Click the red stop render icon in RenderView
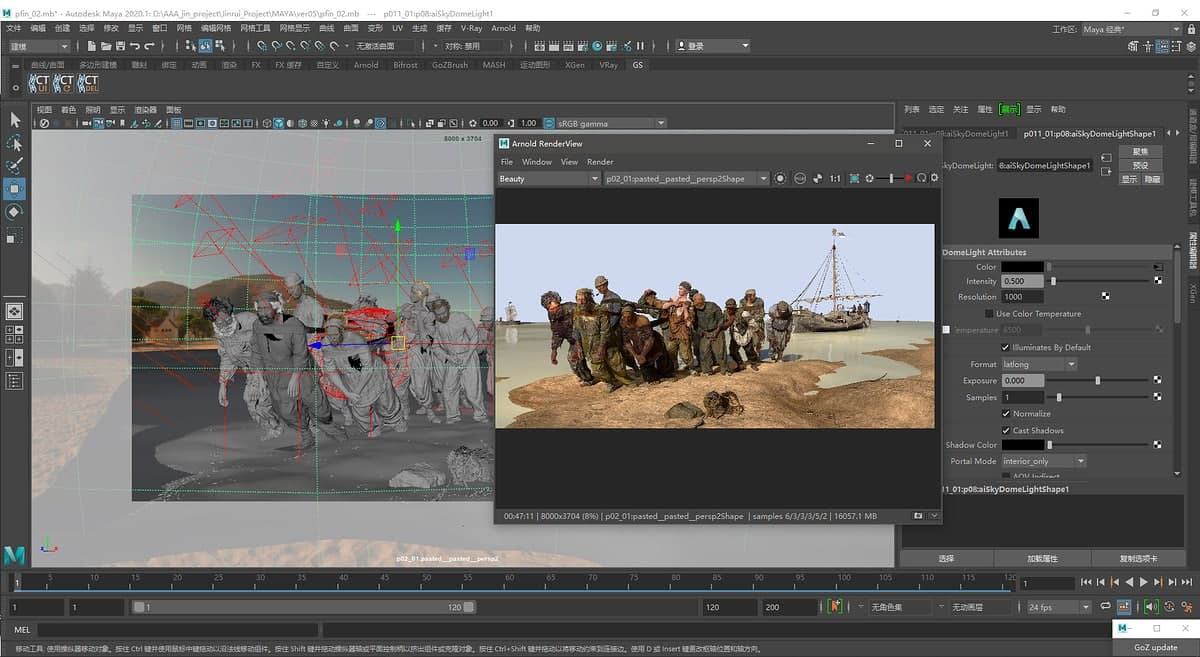Viewport: 1200px width, 657px height. click(907, 178)
